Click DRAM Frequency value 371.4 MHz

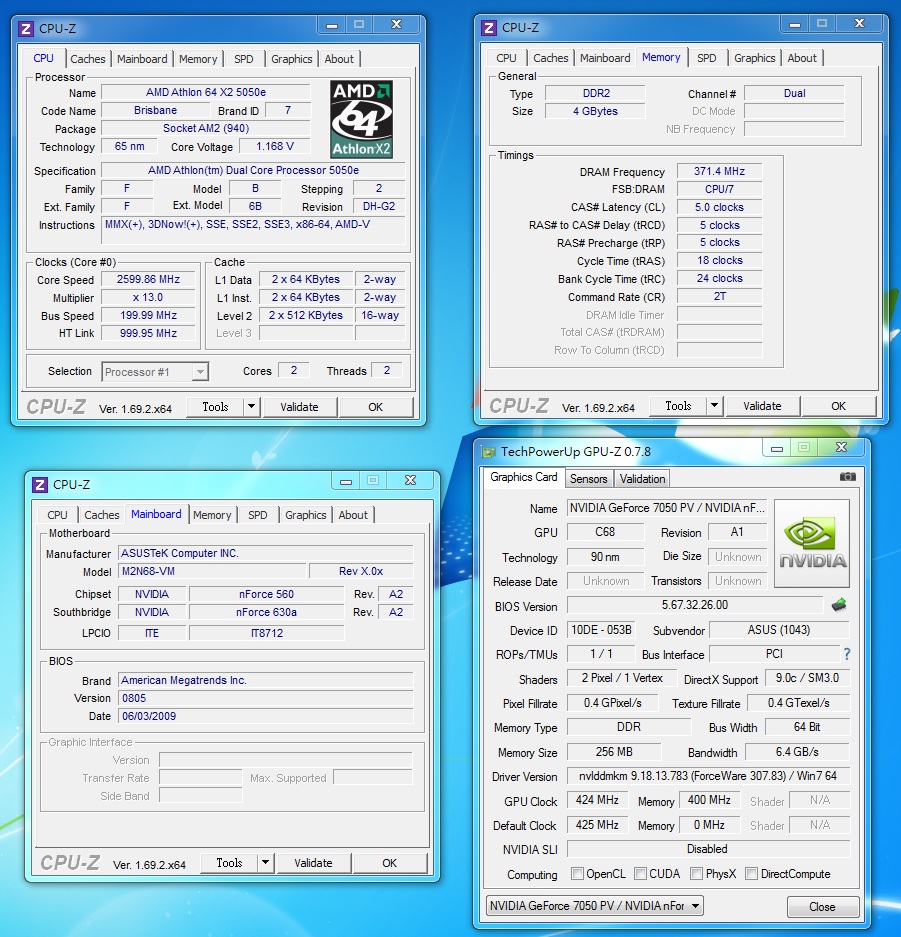(x=719, y=171)
